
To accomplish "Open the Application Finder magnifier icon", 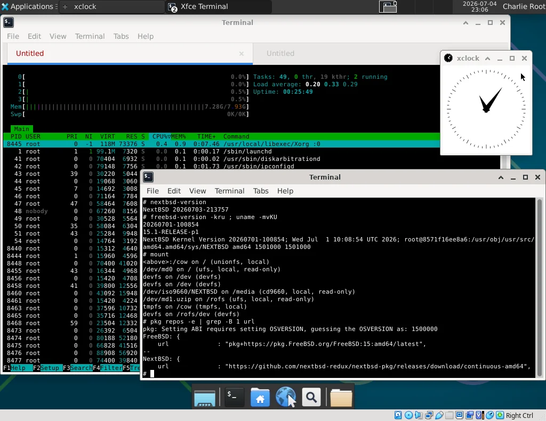I will (x=311, y=397).
